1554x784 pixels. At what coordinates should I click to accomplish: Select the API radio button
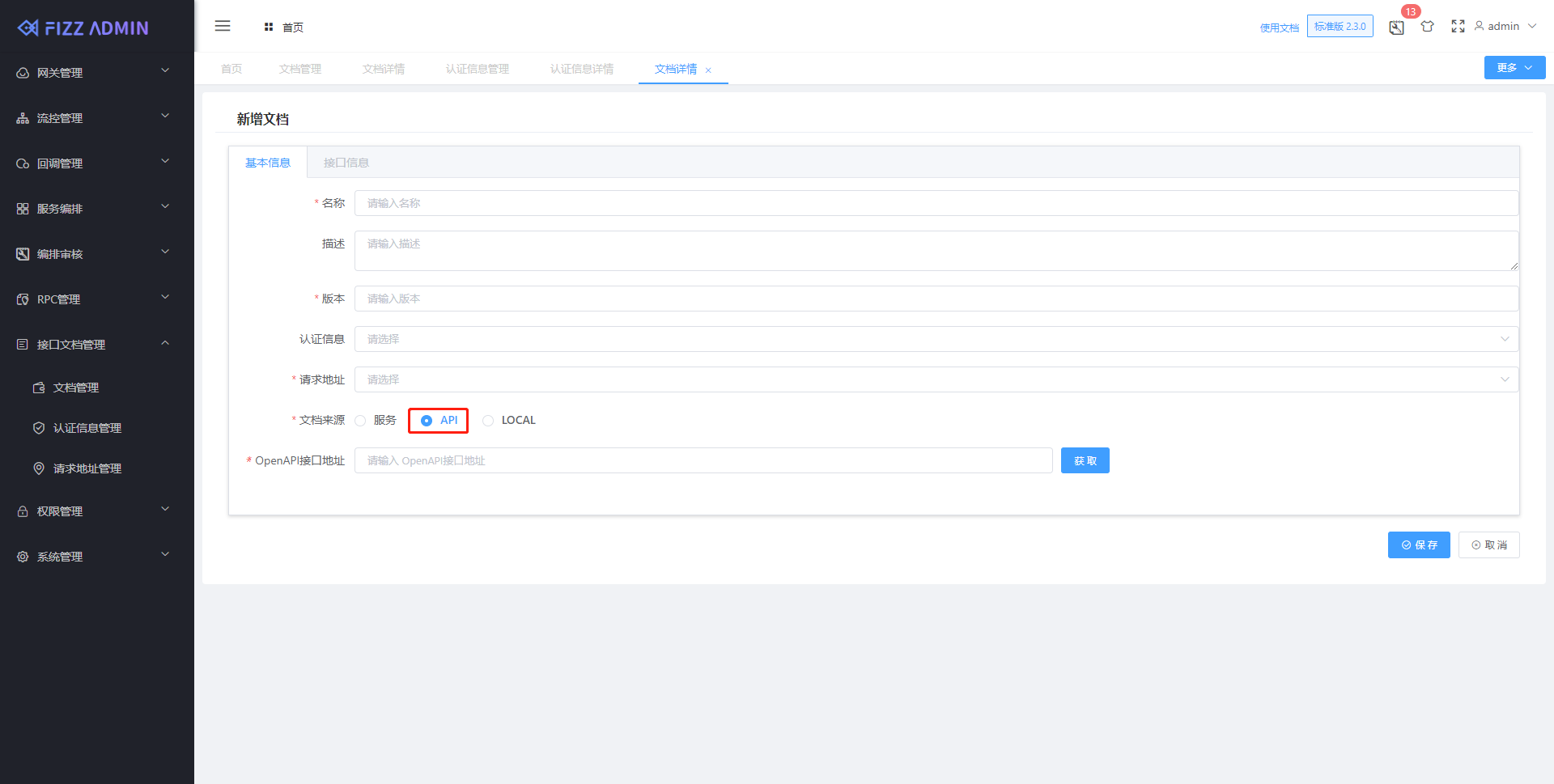427,420
